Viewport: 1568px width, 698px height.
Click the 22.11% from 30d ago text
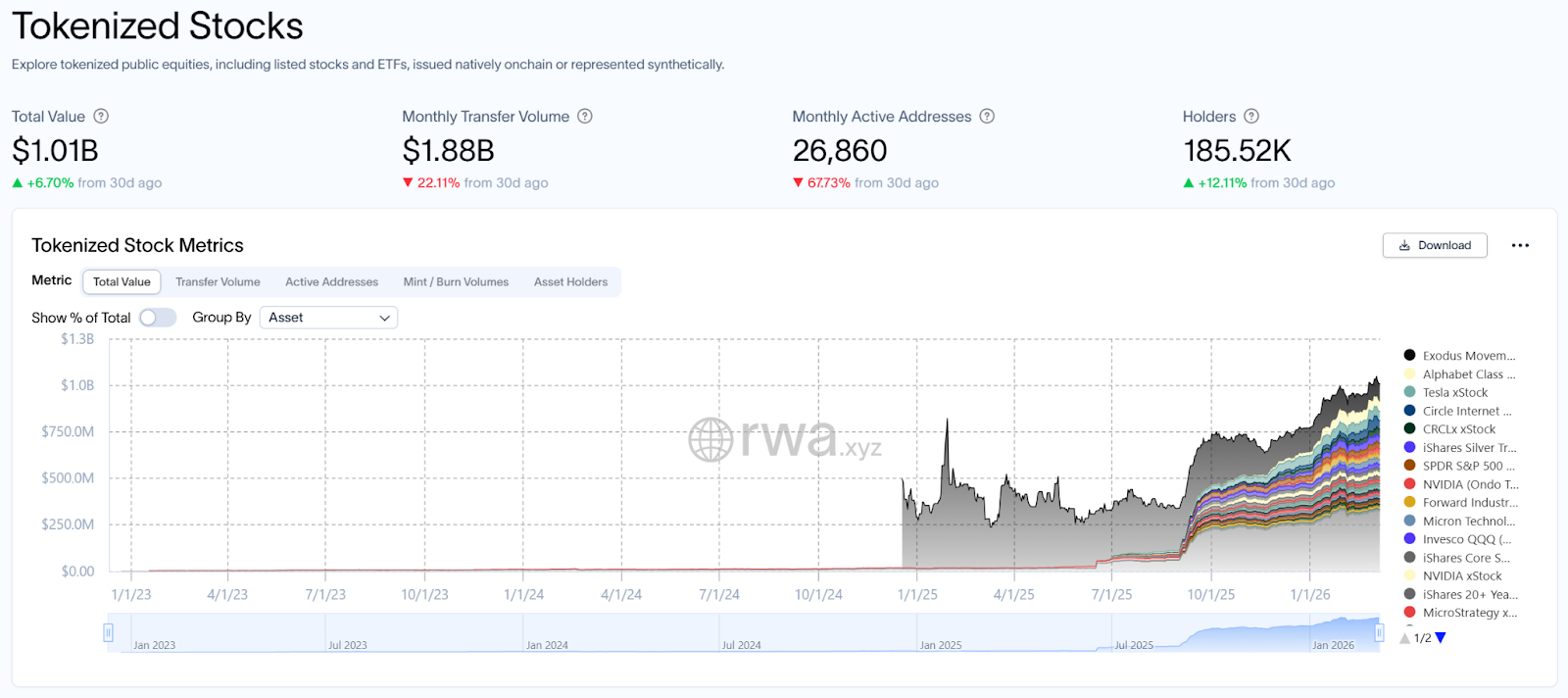coord(475,183)
